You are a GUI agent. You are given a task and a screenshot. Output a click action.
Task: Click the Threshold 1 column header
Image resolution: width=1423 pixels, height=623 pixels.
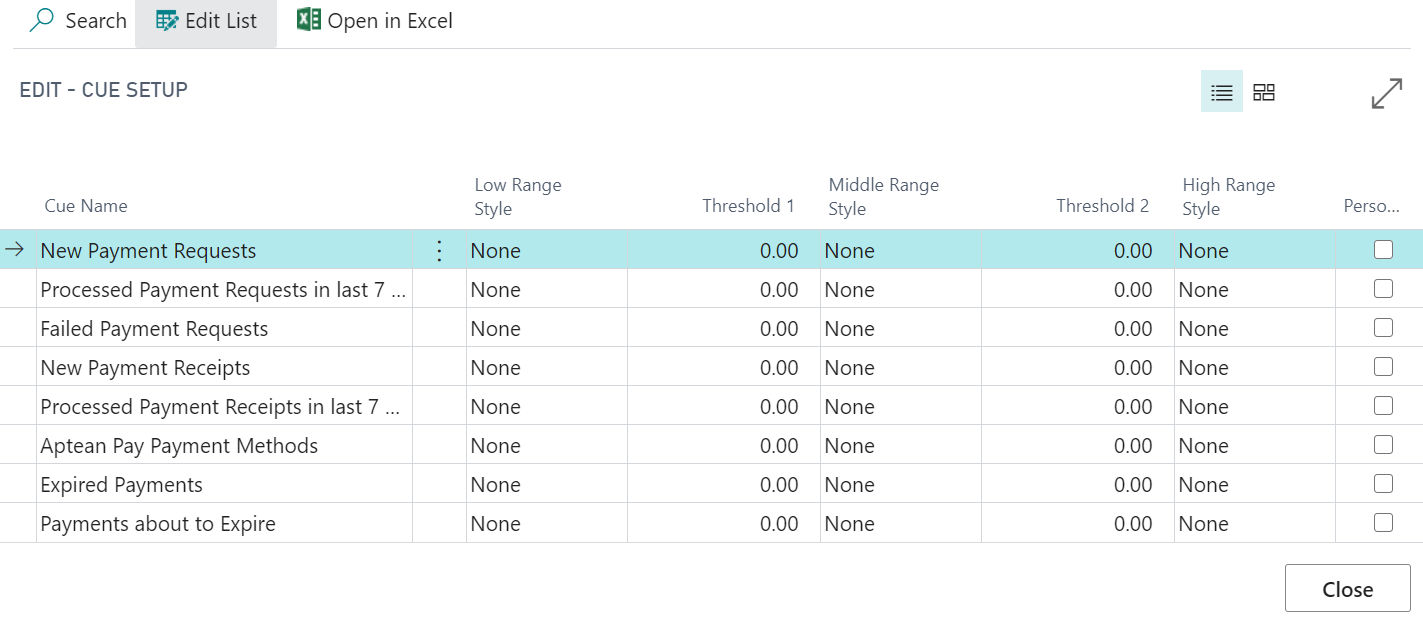[748, 206]
